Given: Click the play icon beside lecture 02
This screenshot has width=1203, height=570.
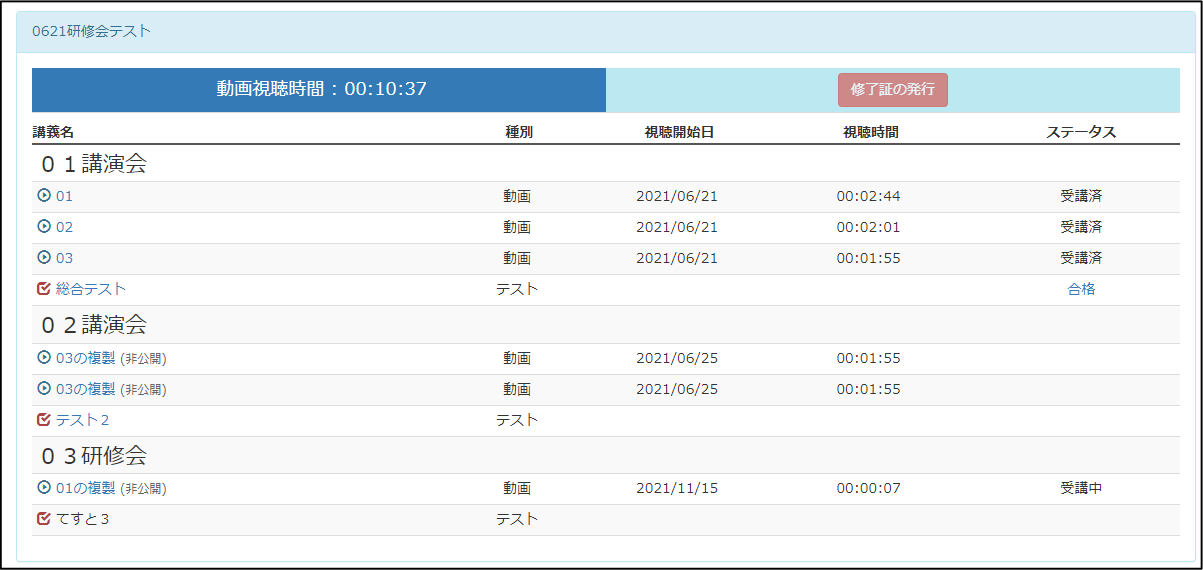Looking at the screenshot, I should click(x=43, y=227).
